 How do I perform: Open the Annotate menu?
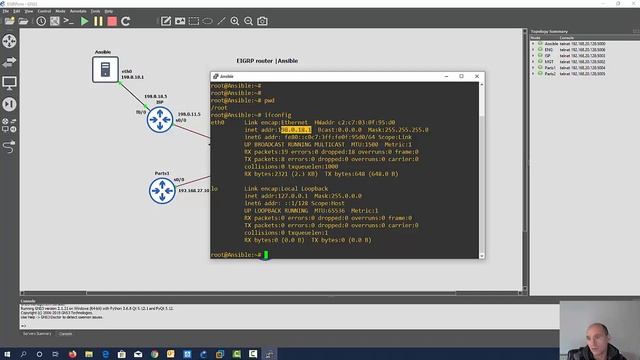pos(78,11)
